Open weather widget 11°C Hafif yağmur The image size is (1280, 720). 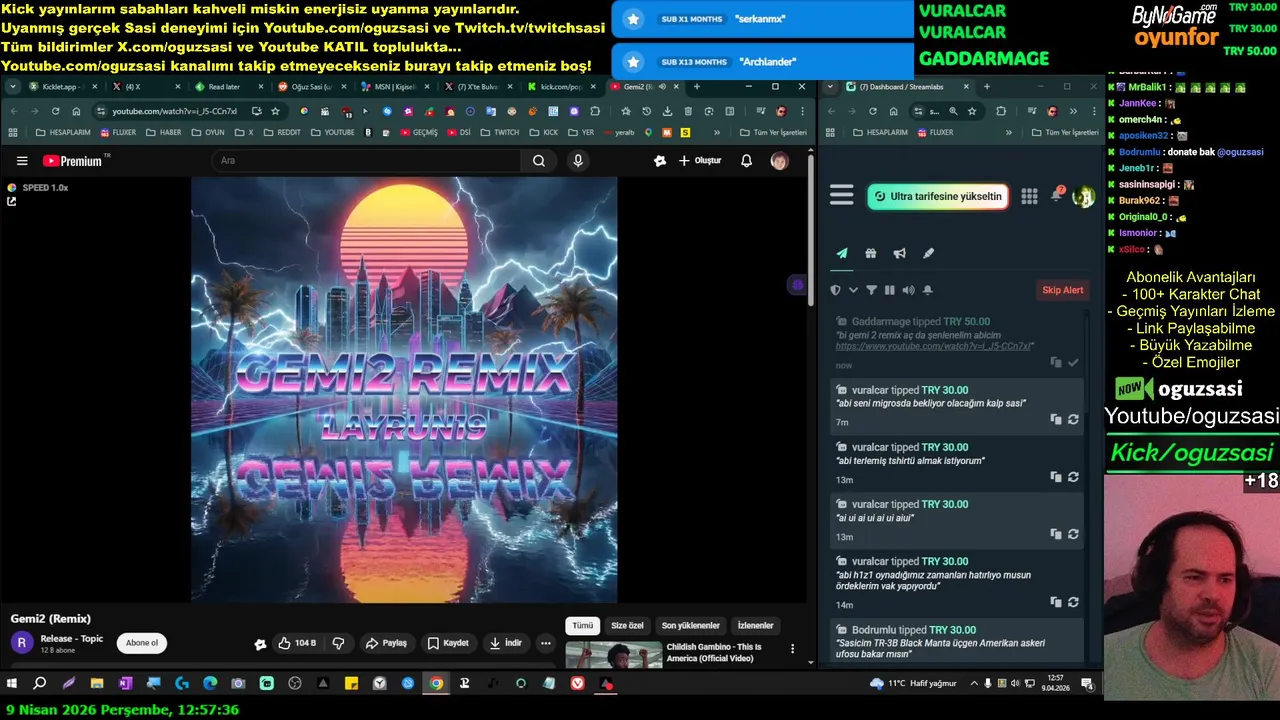[x=911, y=684]
